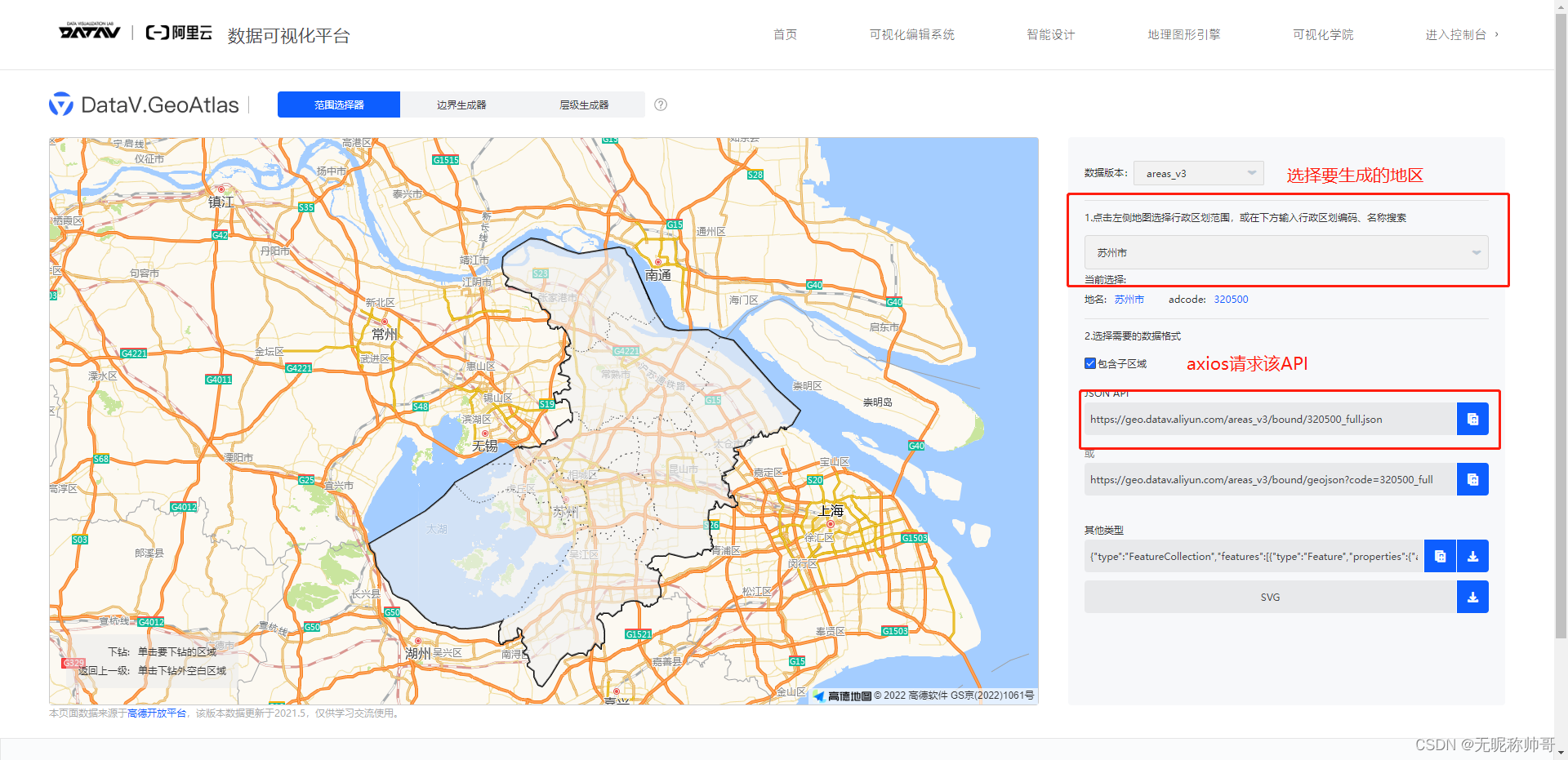Image resolution: width=1568 pixels, height=760 pixels.
Task: Click 丹阳市 label on the map
Action: click(x=274, y=251)
